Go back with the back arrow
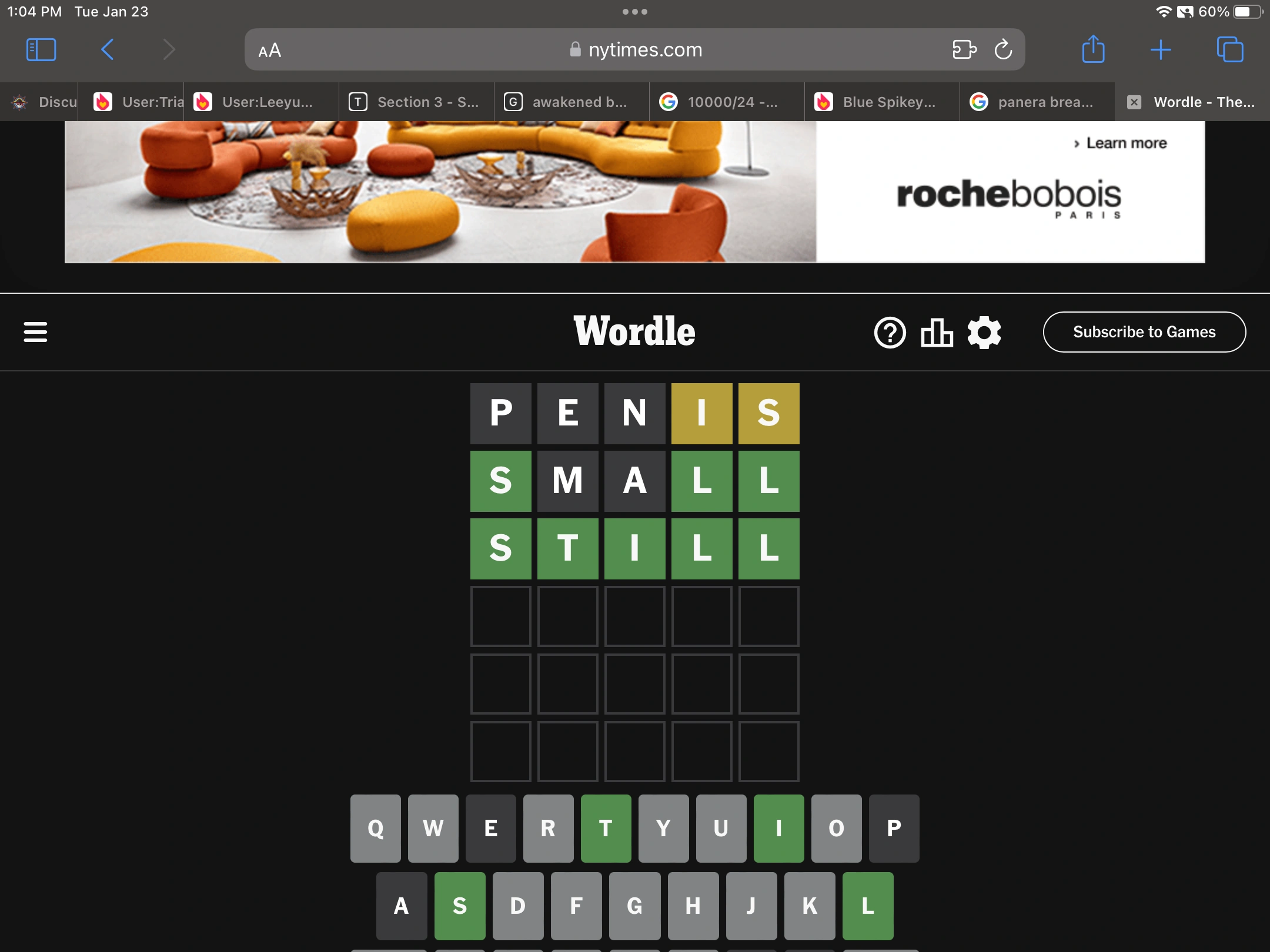1270x952 pixels. point(108,50)
